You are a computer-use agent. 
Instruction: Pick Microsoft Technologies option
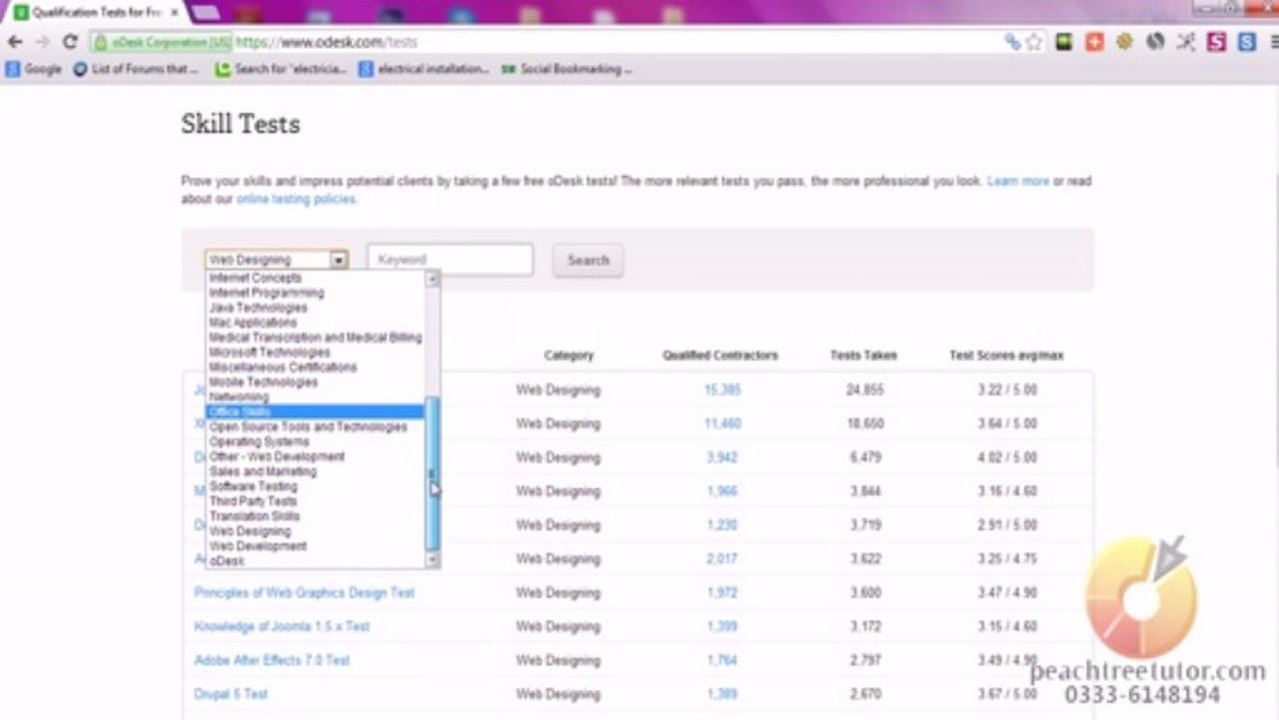[269, 353]
